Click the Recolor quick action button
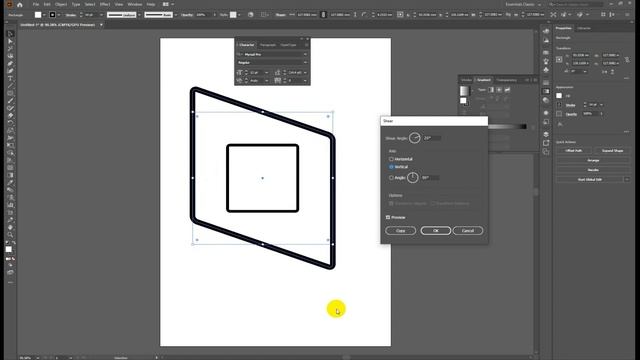This screenshot has height=360, width=640. click(x=593, y=170)
